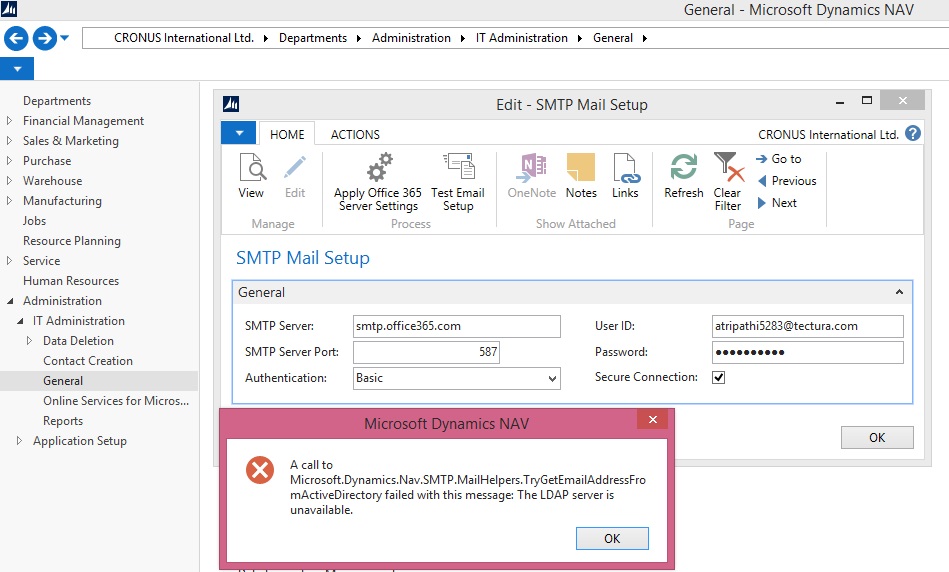Open the help question mark icon
This screenshot has height=572, width=949.
(x=912, y=133)
